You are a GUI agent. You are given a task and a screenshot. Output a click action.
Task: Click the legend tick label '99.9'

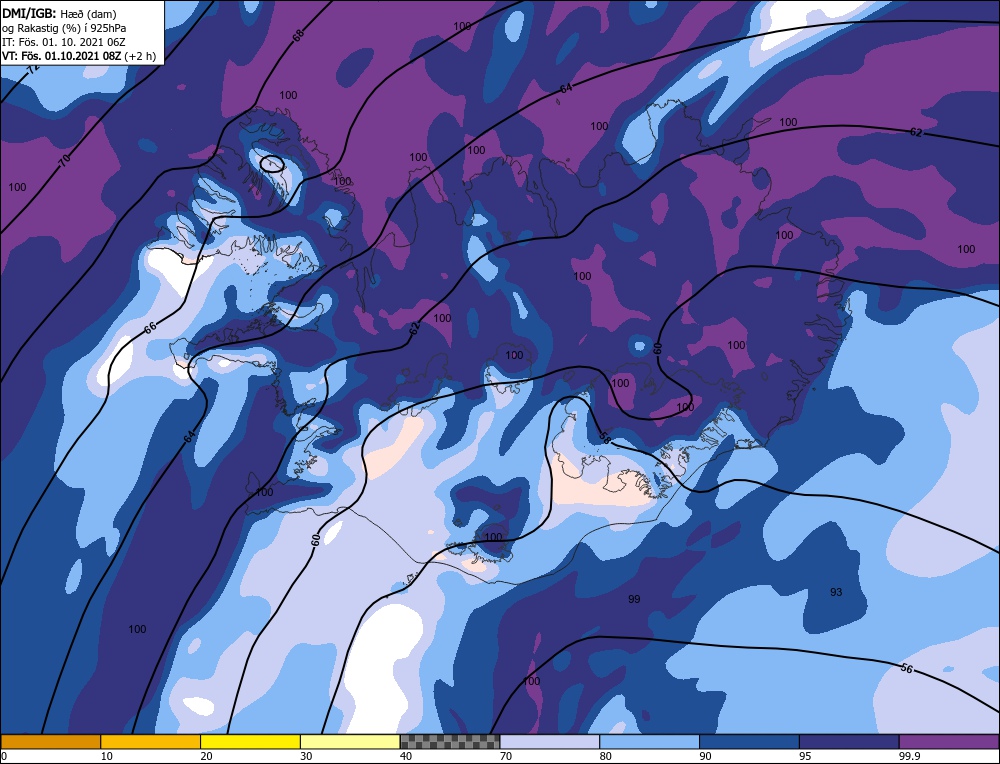(908, 756)
